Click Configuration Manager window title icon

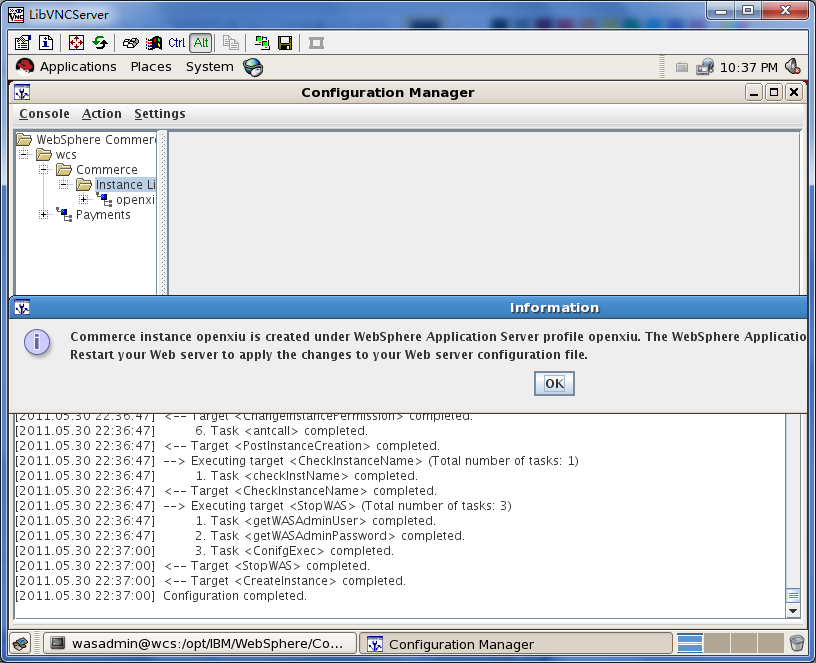point(22,93)
